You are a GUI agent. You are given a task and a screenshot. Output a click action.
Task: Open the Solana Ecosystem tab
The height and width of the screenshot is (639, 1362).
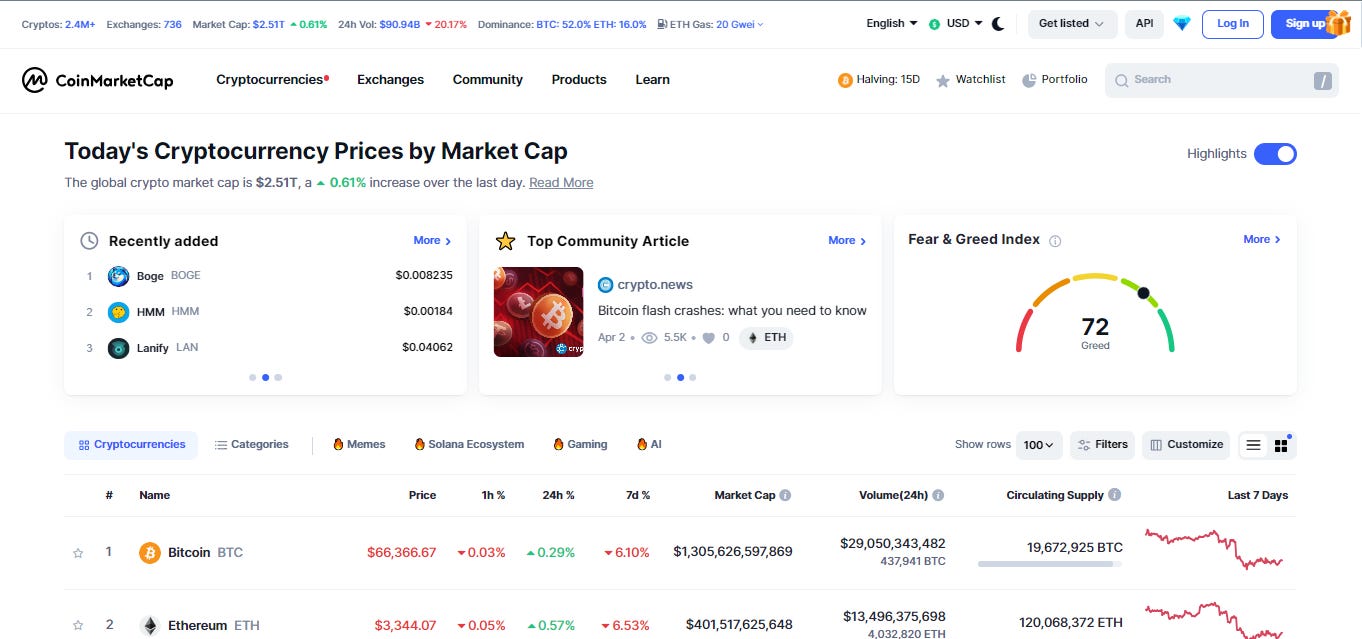(x=469, y=445)
